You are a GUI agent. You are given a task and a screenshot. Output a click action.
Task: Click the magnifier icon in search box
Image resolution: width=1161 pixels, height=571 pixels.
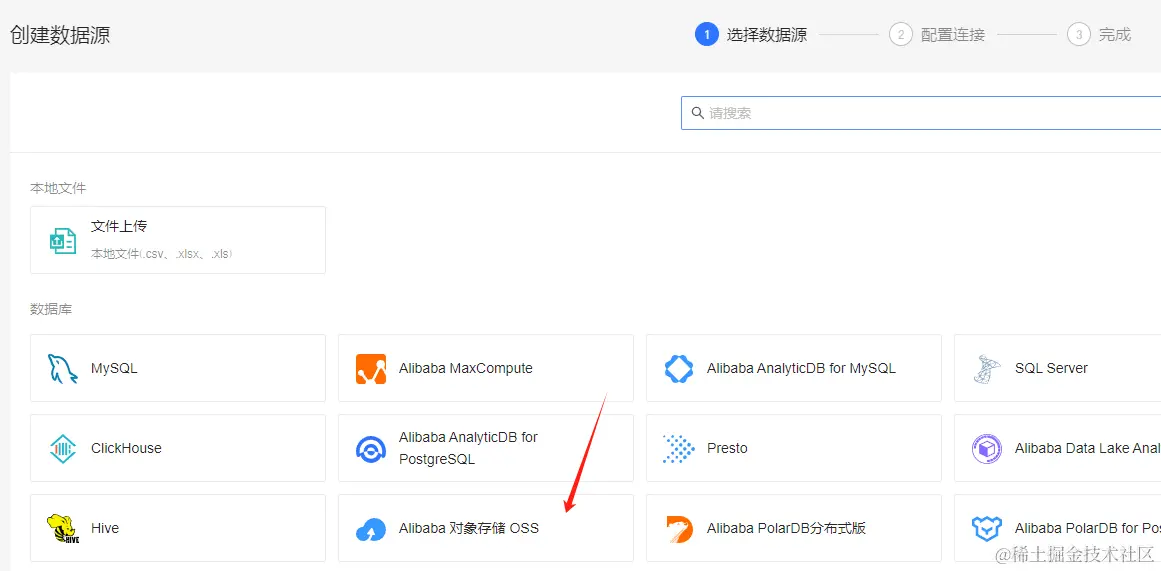tap(697, 113)
